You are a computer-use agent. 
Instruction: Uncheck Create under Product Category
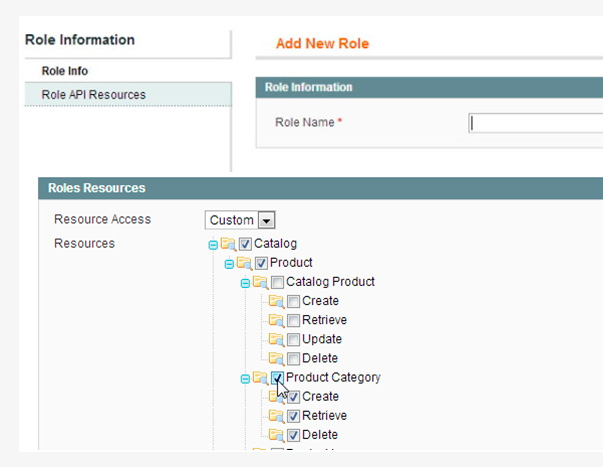coord(293,397)
